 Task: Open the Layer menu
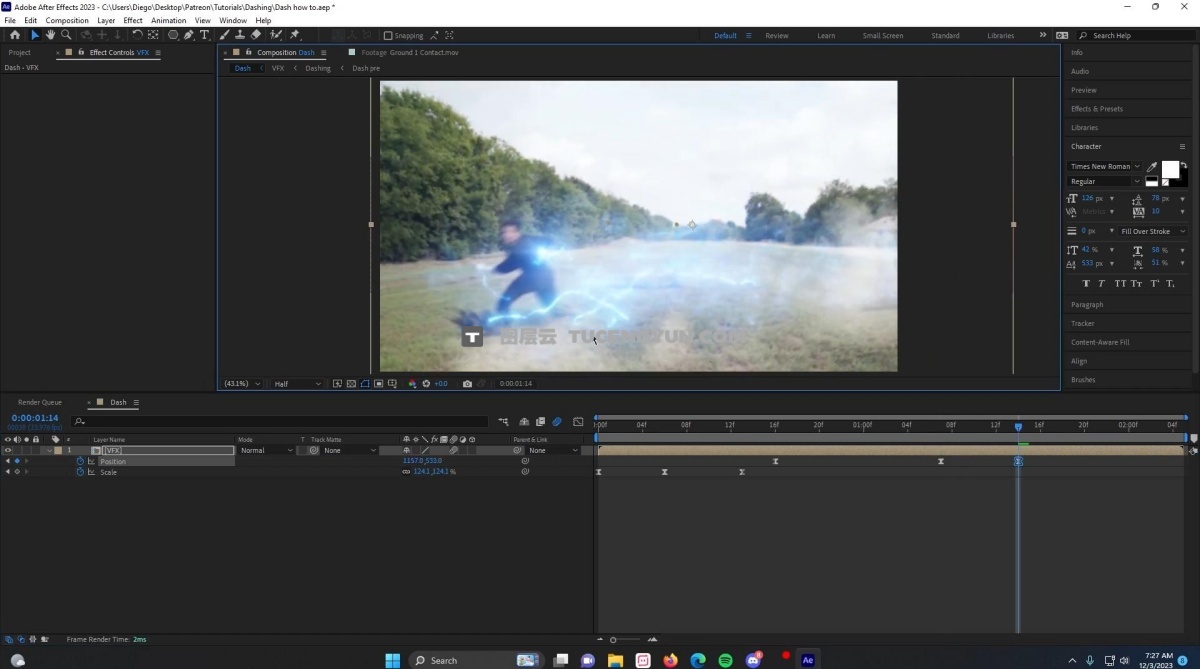(x=106, y=20)
